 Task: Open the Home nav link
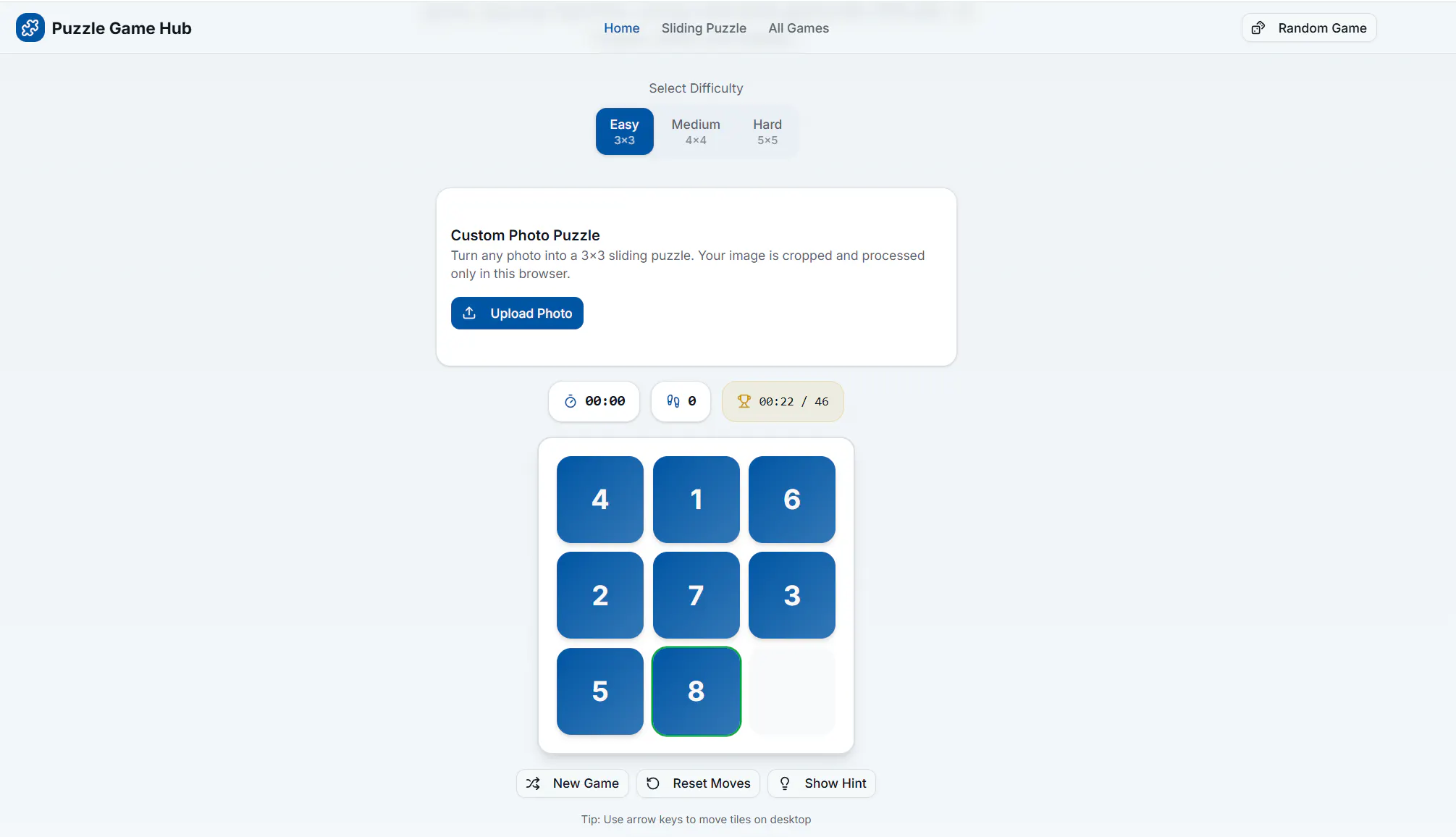pos(622,28)
